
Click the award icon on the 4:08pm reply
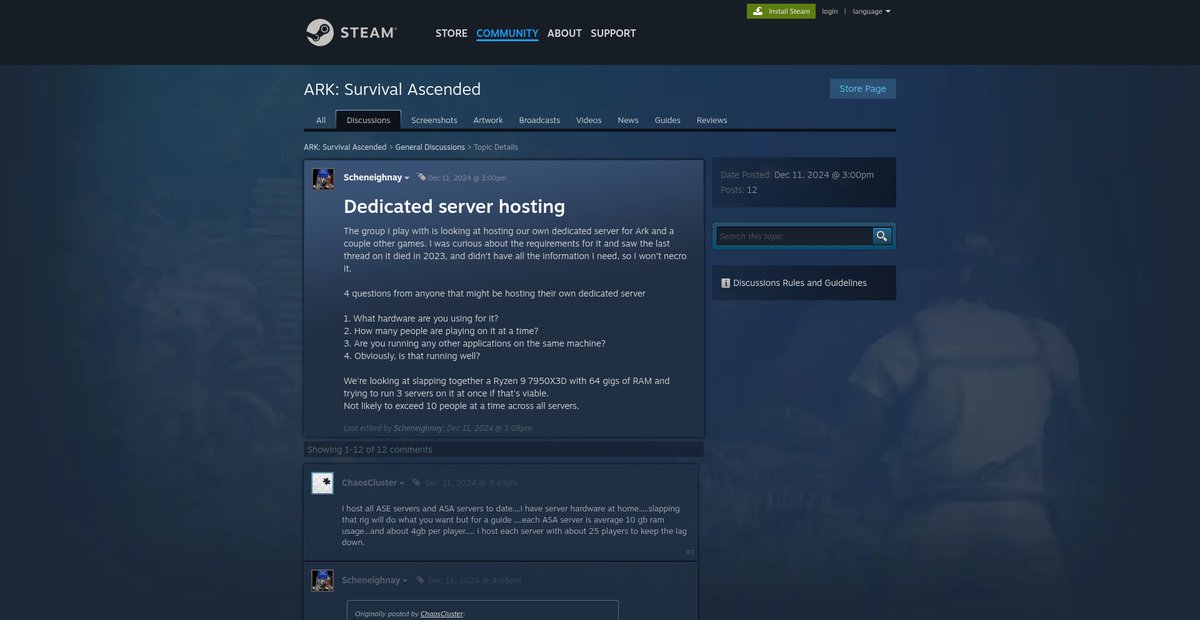click(x=420, y=580)
